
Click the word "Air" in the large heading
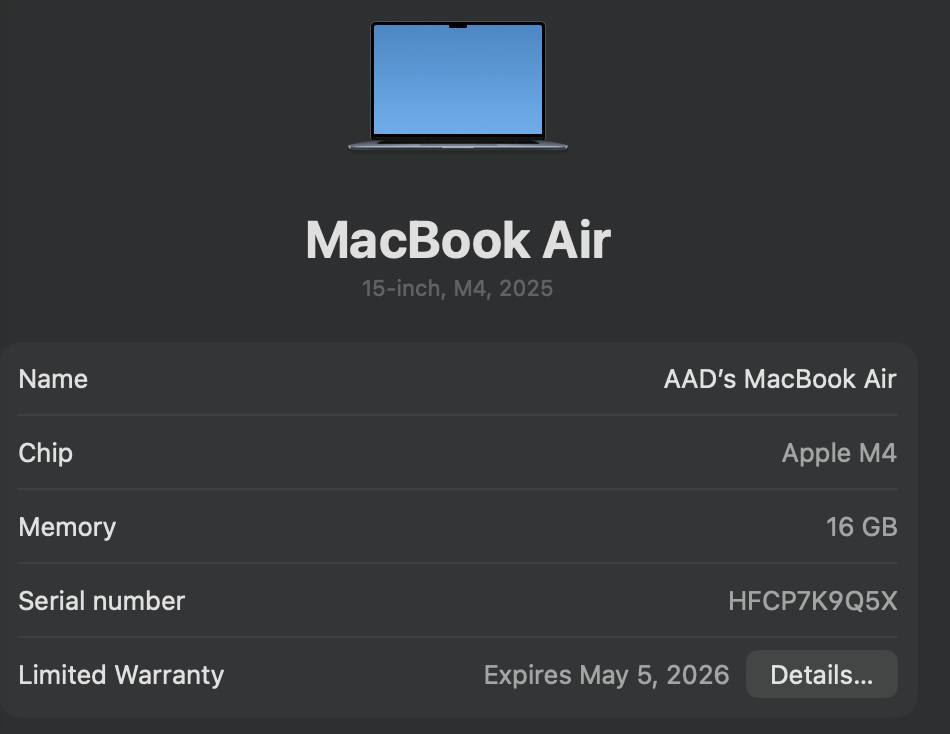576,241
